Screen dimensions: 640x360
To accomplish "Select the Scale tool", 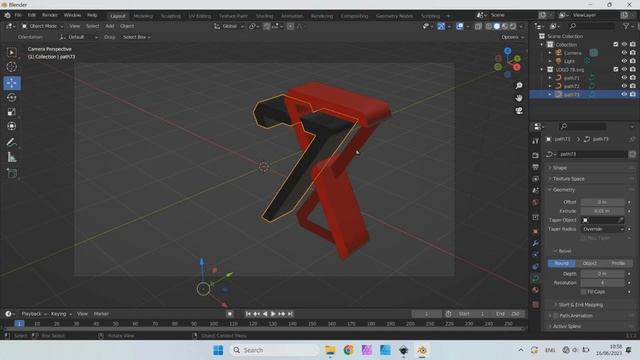I will (11, 112).
